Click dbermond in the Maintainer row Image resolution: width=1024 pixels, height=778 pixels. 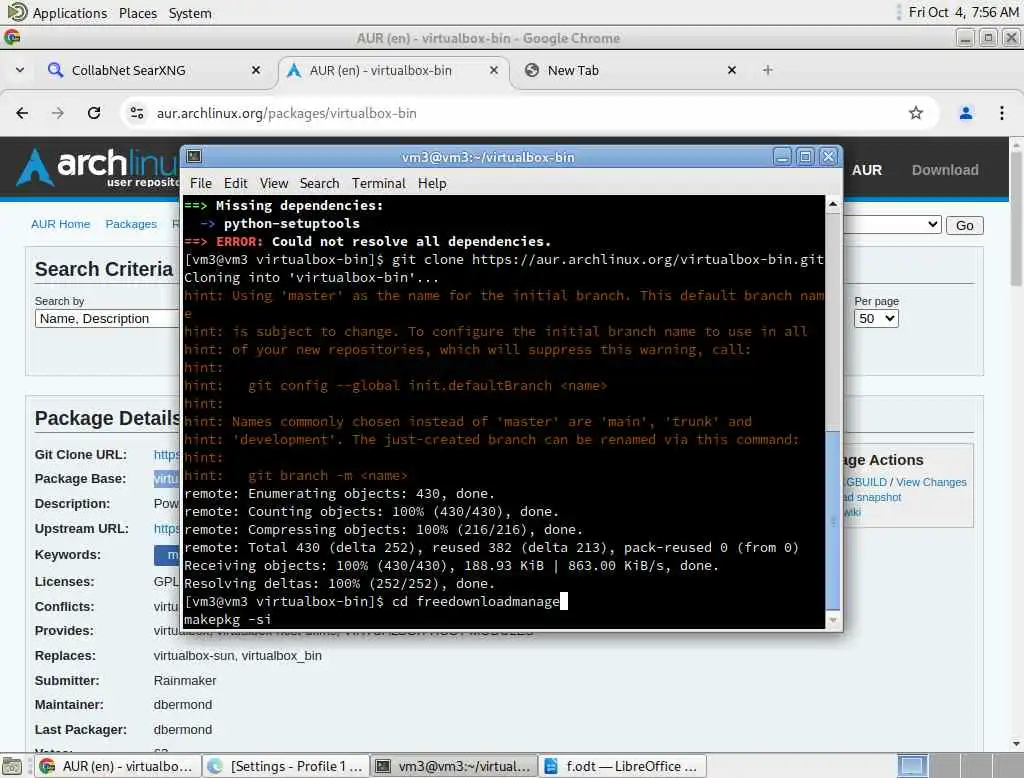[183, 705]
